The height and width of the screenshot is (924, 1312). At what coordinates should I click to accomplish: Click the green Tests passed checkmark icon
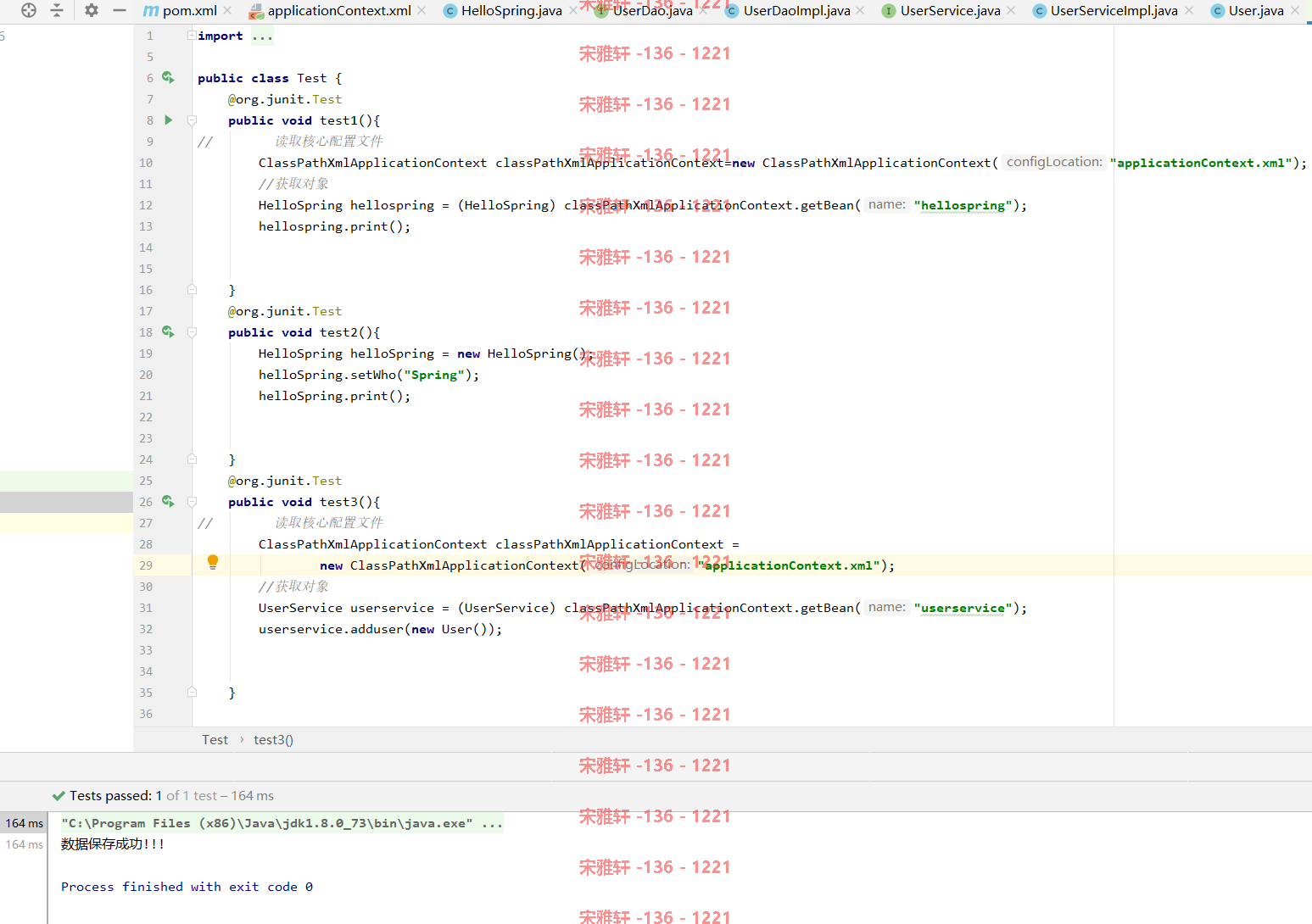tap(59, 795)
